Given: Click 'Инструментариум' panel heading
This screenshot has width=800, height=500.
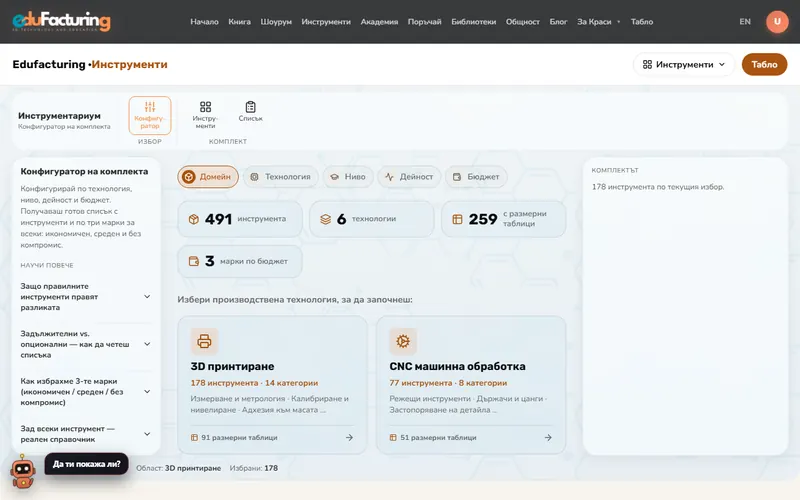Looking at the screenshot, I should click(59, 115).
